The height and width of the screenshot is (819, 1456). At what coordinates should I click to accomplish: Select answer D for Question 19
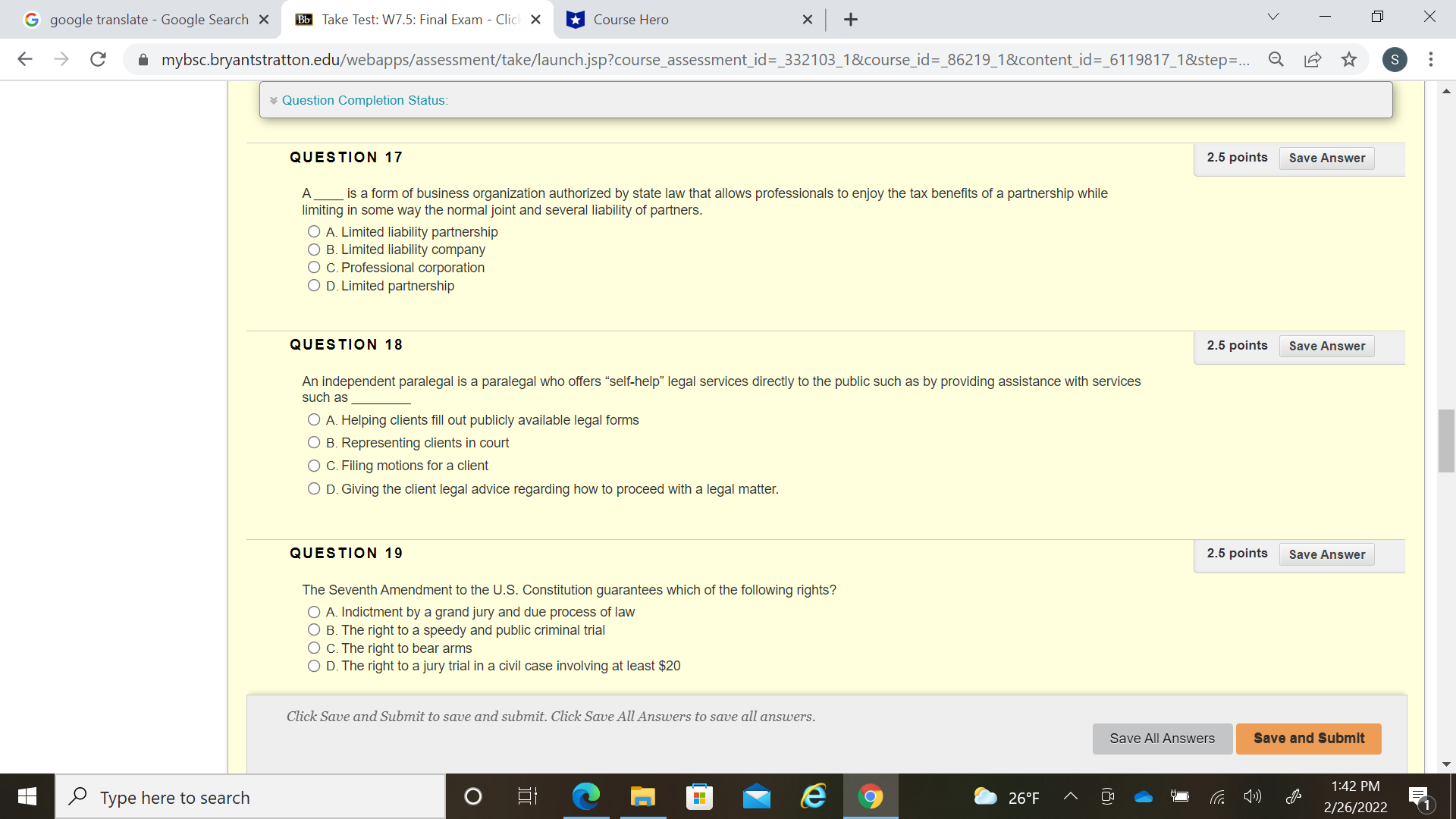[x=313, y=666]
